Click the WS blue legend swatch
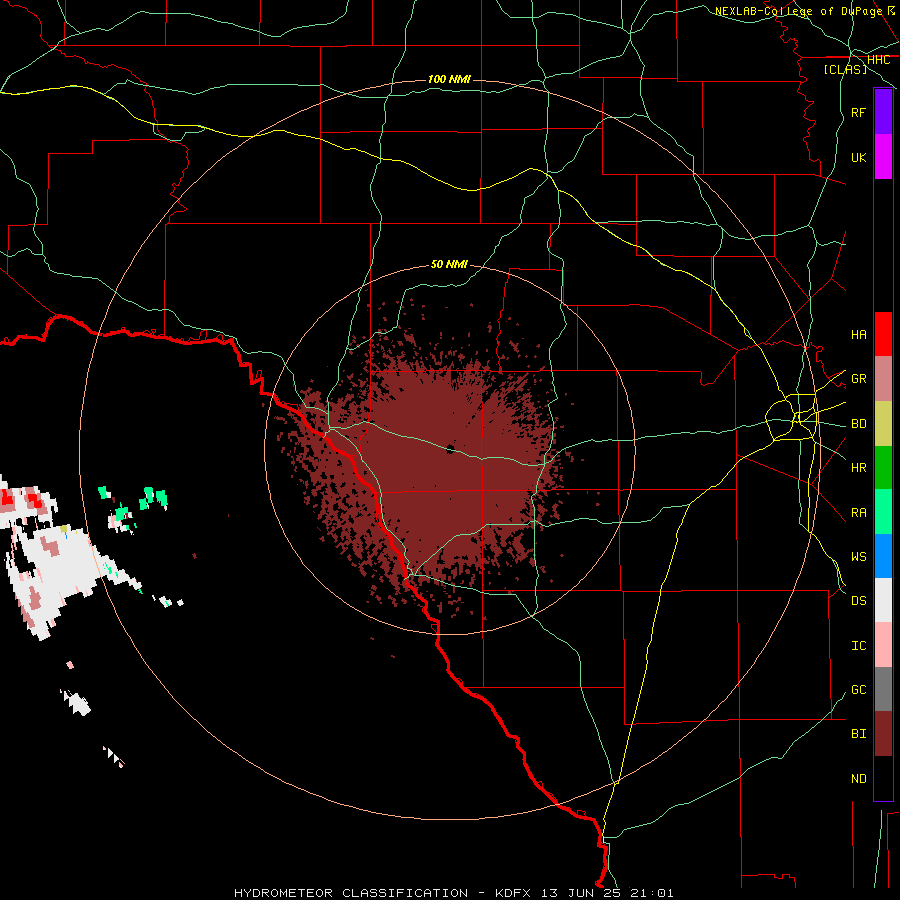Viewport: 900px width, 900px height. click(883, 556)
